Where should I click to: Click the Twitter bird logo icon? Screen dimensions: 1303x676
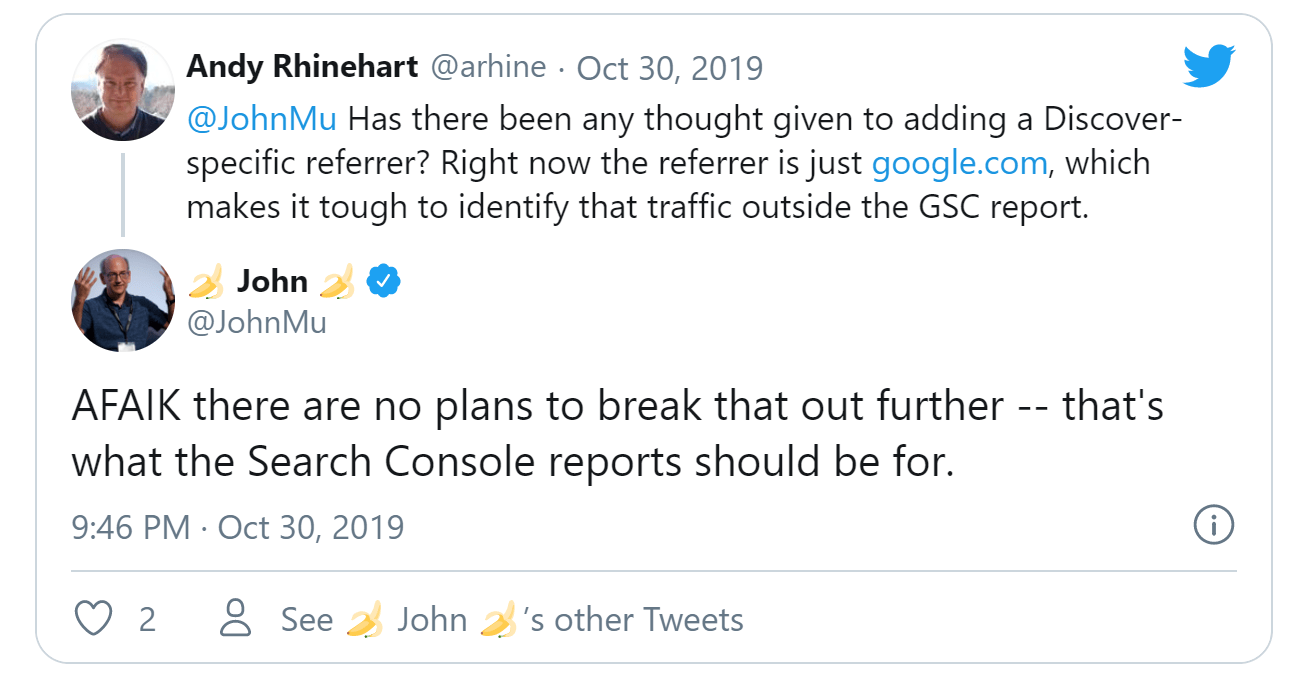click(1210, 67)
